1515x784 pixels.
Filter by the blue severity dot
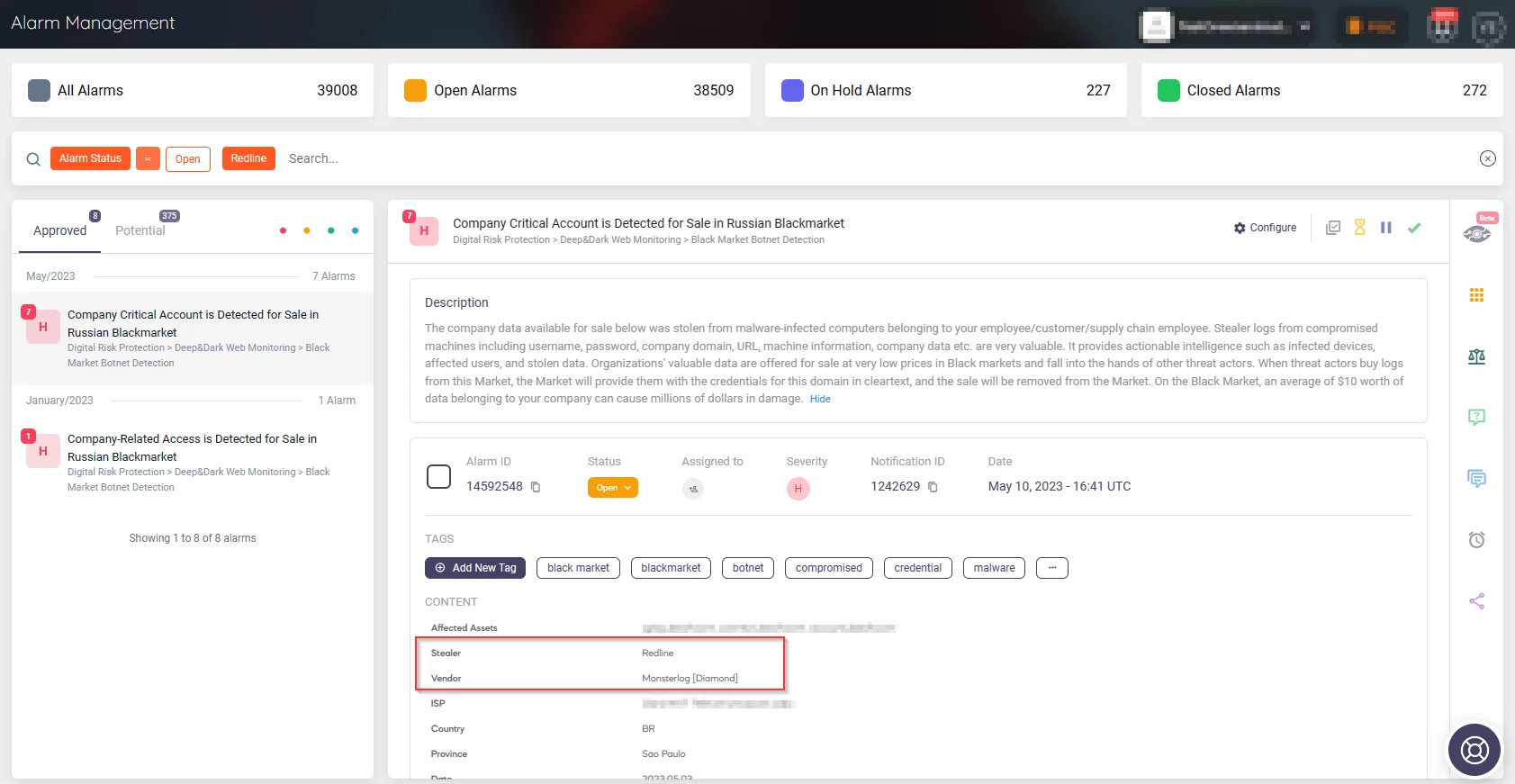pos(355,230)
